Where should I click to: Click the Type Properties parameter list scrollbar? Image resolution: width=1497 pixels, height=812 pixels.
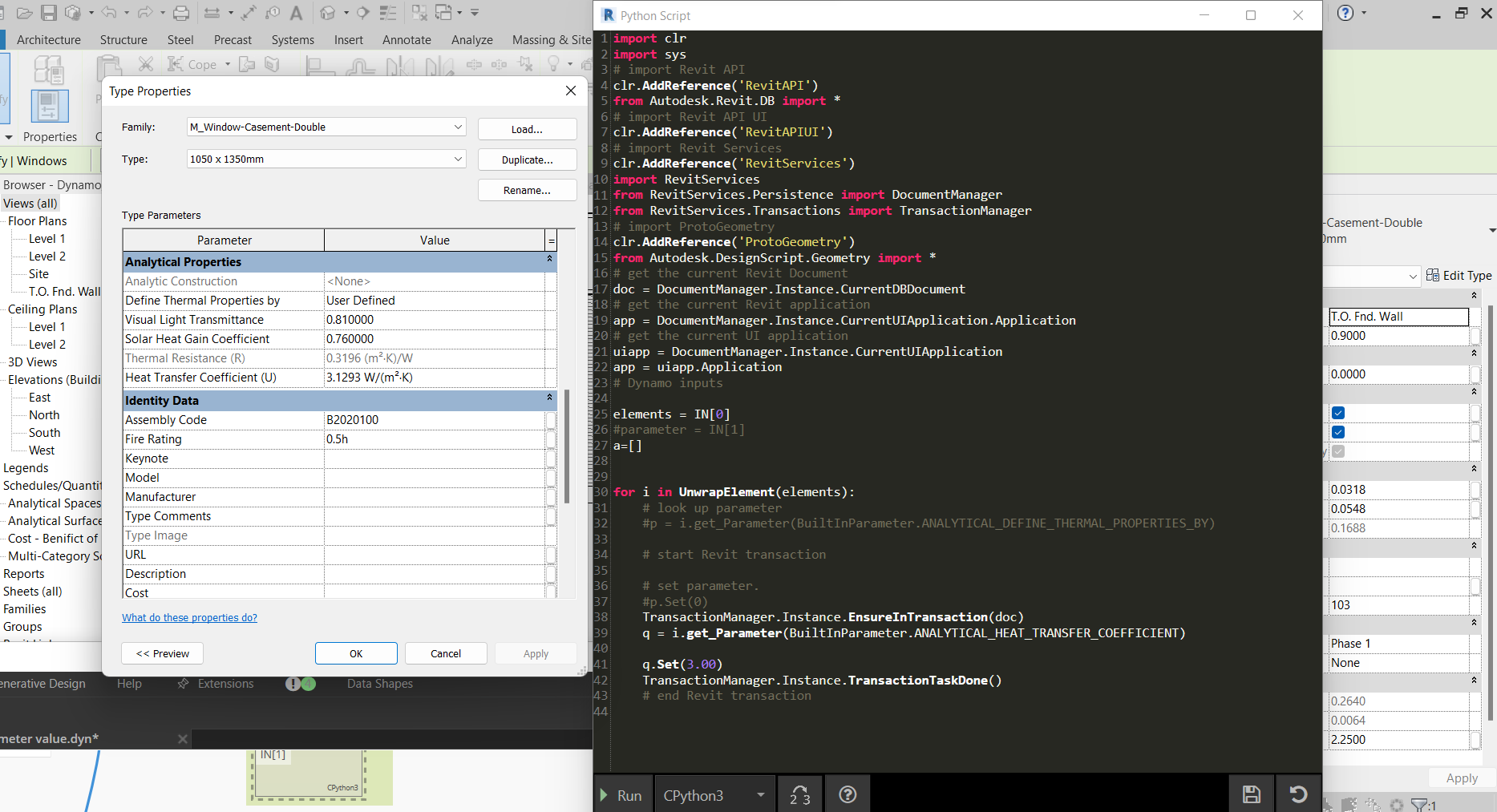point(567,446)
